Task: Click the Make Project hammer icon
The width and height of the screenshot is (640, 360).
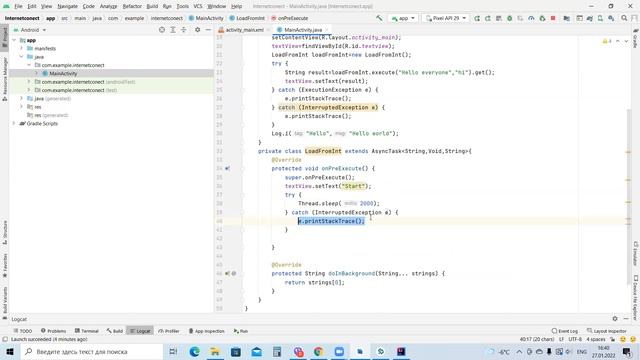Action: (x=379, y=18)
